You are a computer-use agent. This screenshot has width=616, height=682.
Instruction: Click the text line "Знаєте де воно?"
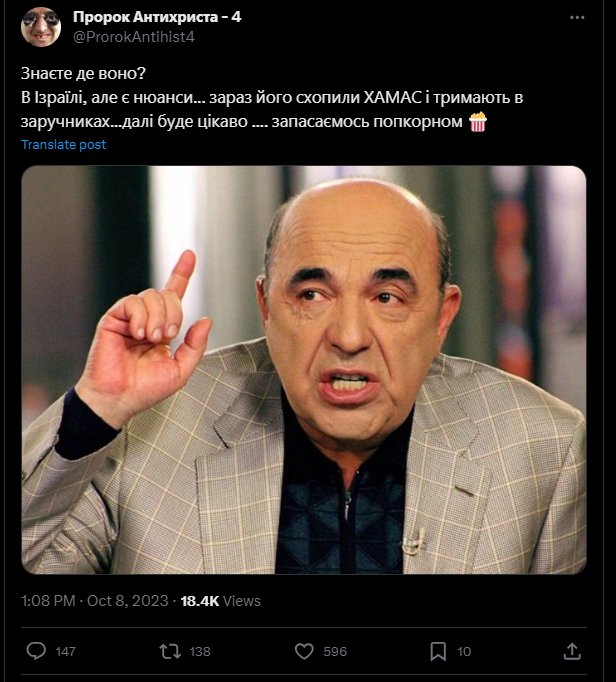(84, 74)
